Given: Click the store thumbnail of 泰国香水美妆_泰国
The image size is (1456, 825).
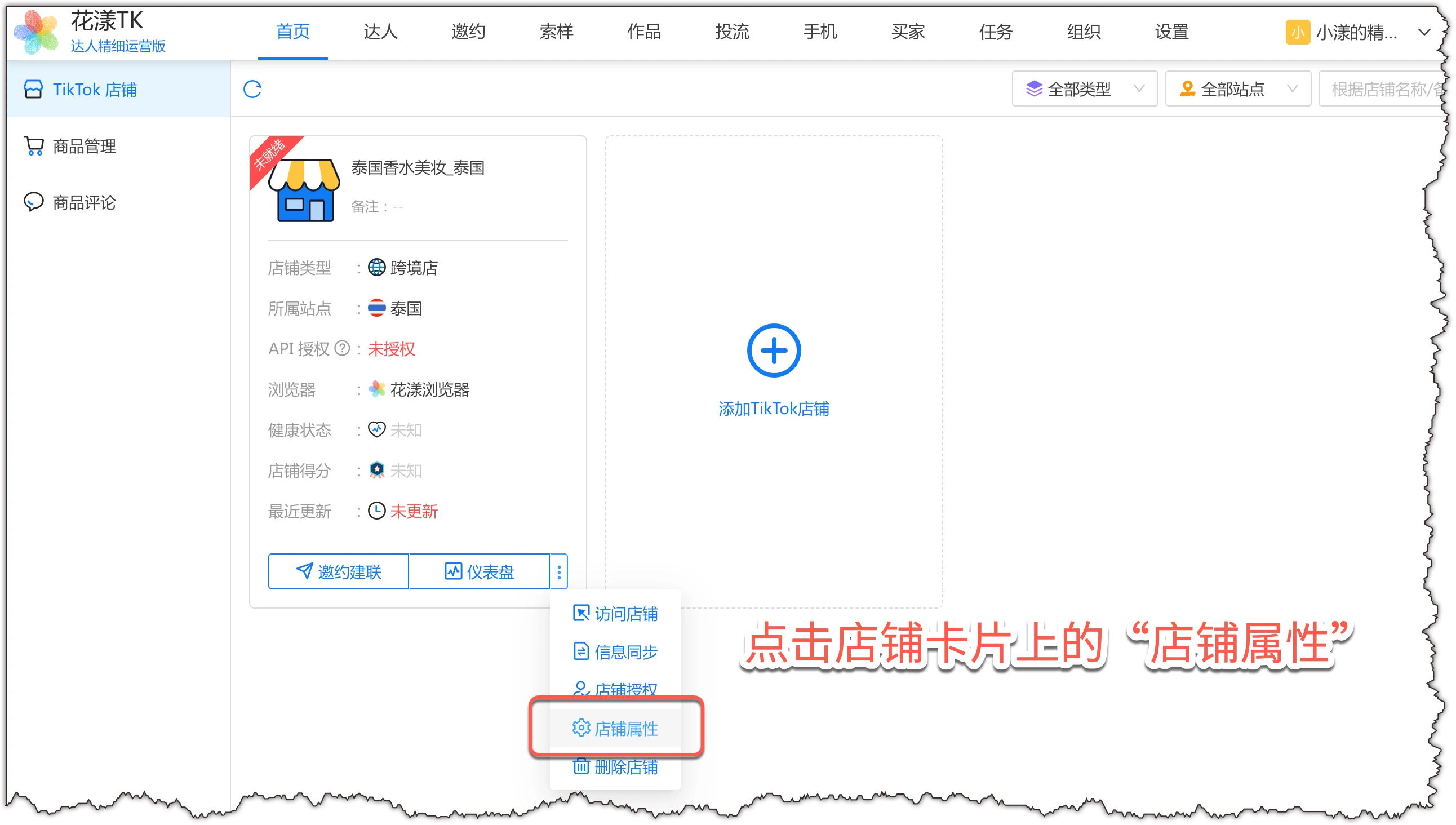Looking at the screenshot, I should tap(305, 190).
